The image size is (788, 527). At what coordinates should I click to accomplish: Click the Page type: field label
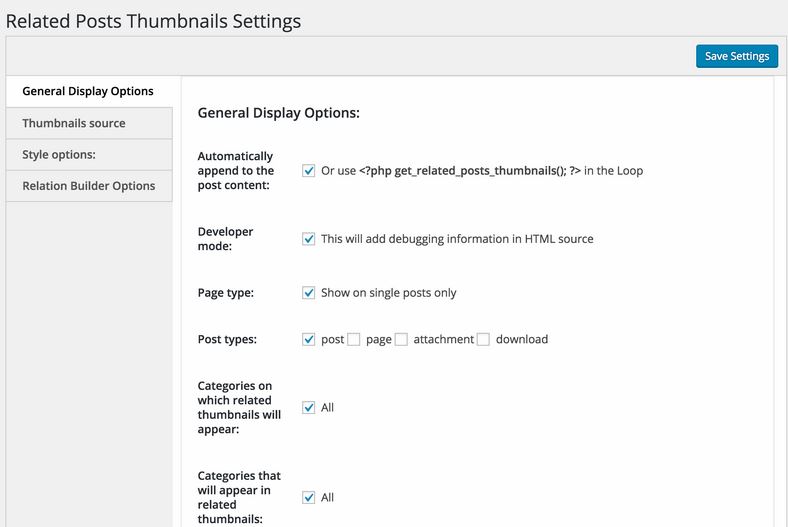point(226,293)
